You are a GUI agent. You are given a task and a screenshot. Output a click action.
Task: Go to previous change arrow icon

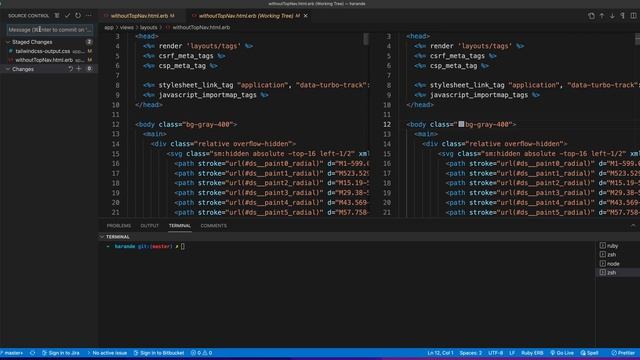(x=602, y=16)
